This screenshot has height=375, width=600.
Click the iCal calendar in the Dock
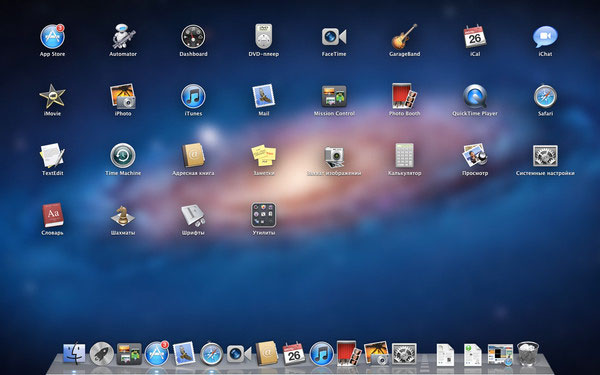point(294,354)
